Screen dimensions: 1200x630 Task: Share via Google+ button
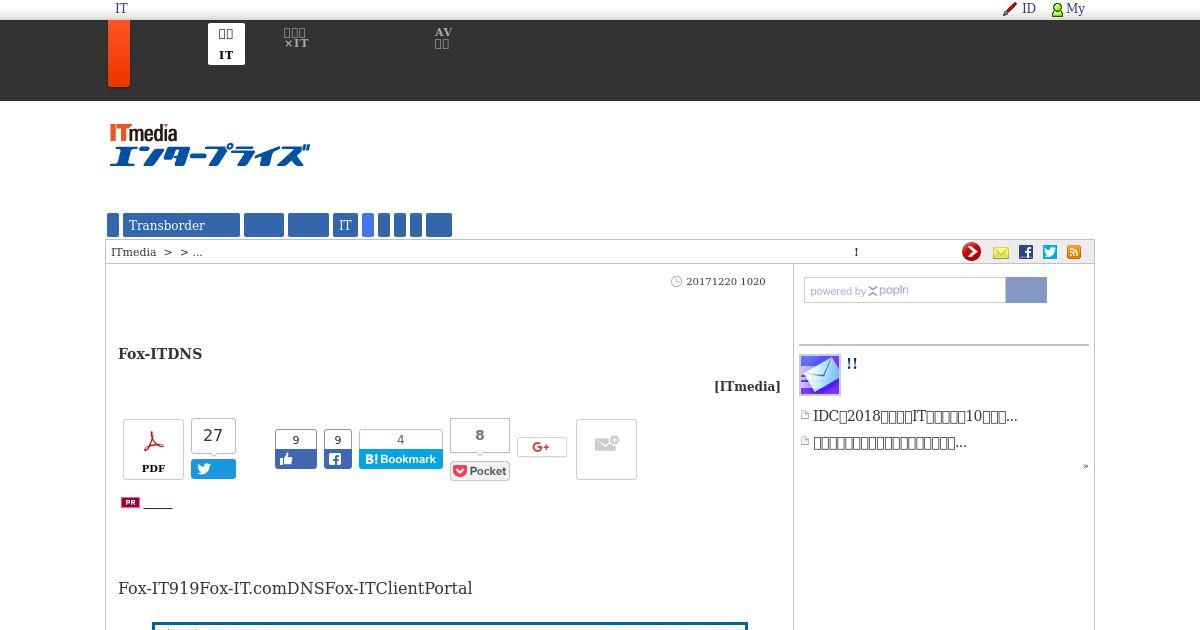[542, 447]
